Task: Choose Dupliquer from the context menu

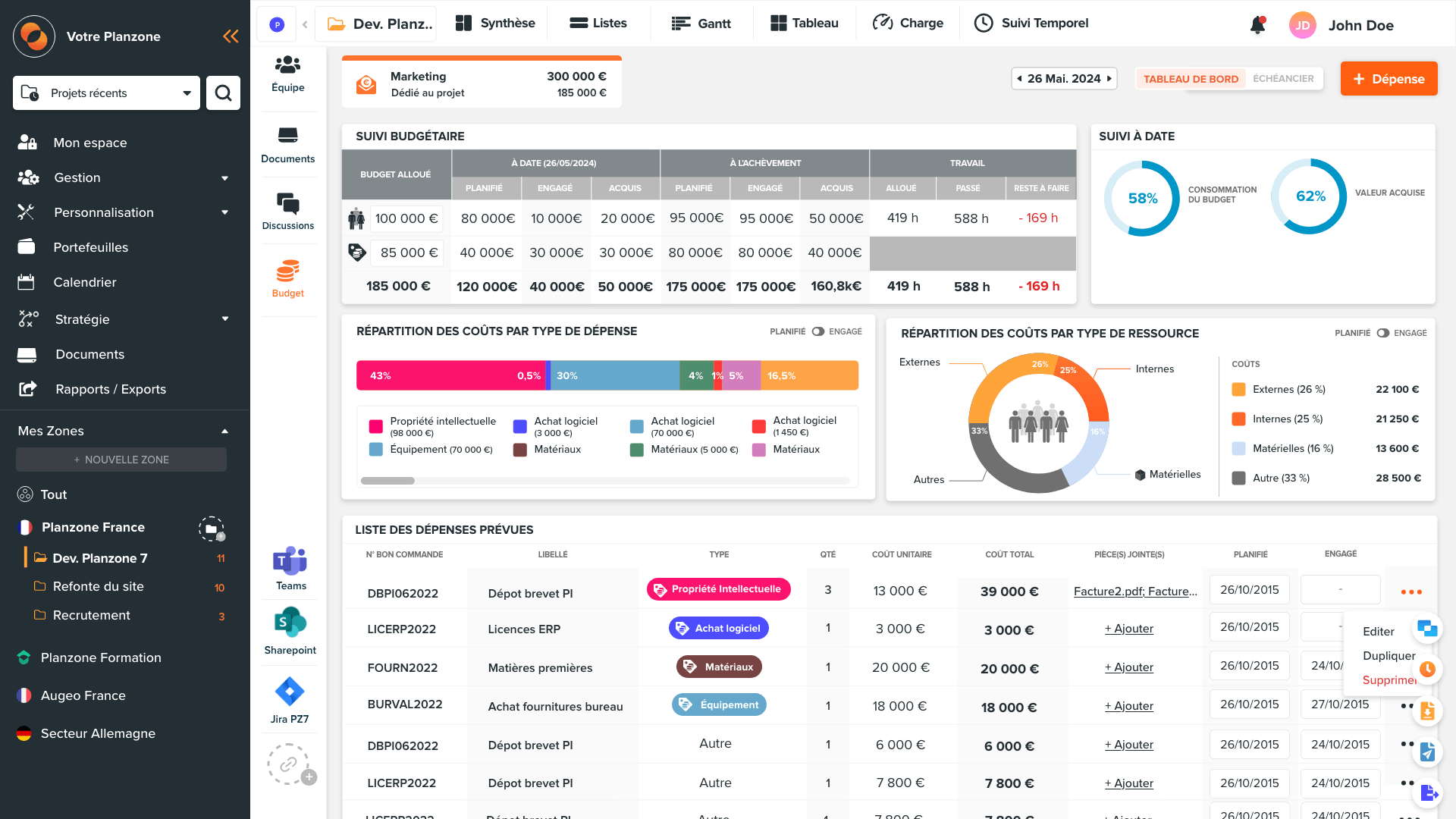Action: pyautogui.click(x=1389, y=656)
